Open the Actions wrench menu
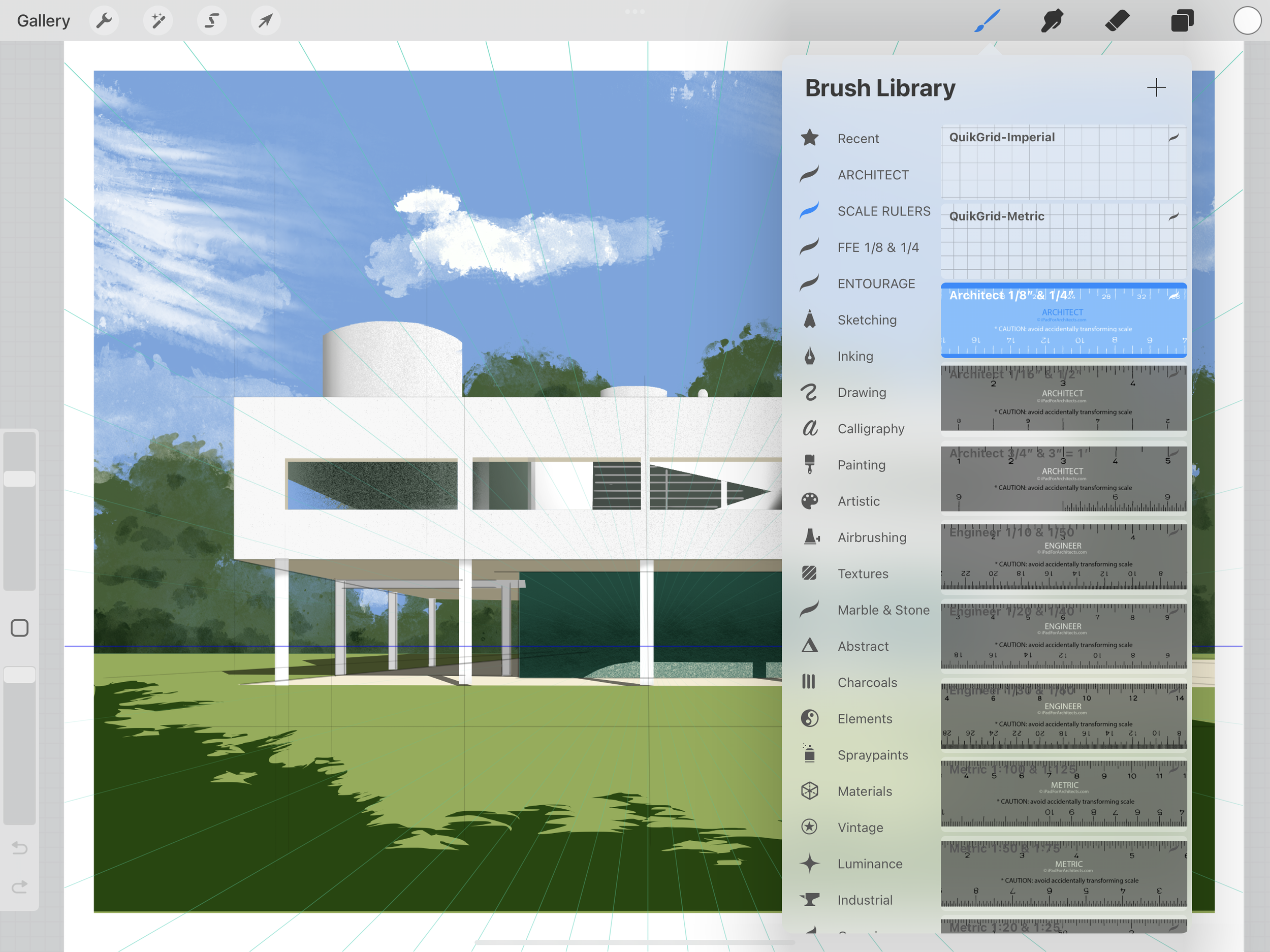The image size is (1270, 952). pos(104,21)
